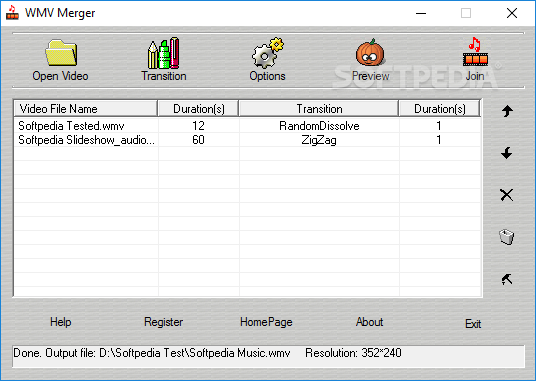Click the Resolution: 352*240 status text

click(x=353, y=353)
